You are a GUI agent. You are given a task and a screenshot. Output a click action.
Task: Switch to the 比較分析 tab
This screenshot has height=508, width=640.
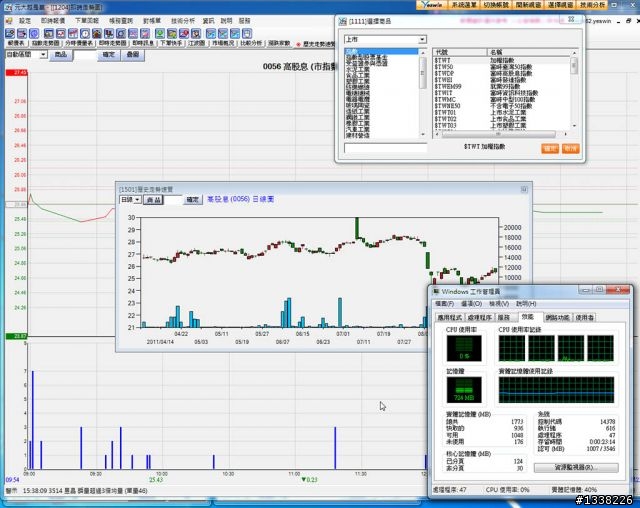[x=251, y=43]
